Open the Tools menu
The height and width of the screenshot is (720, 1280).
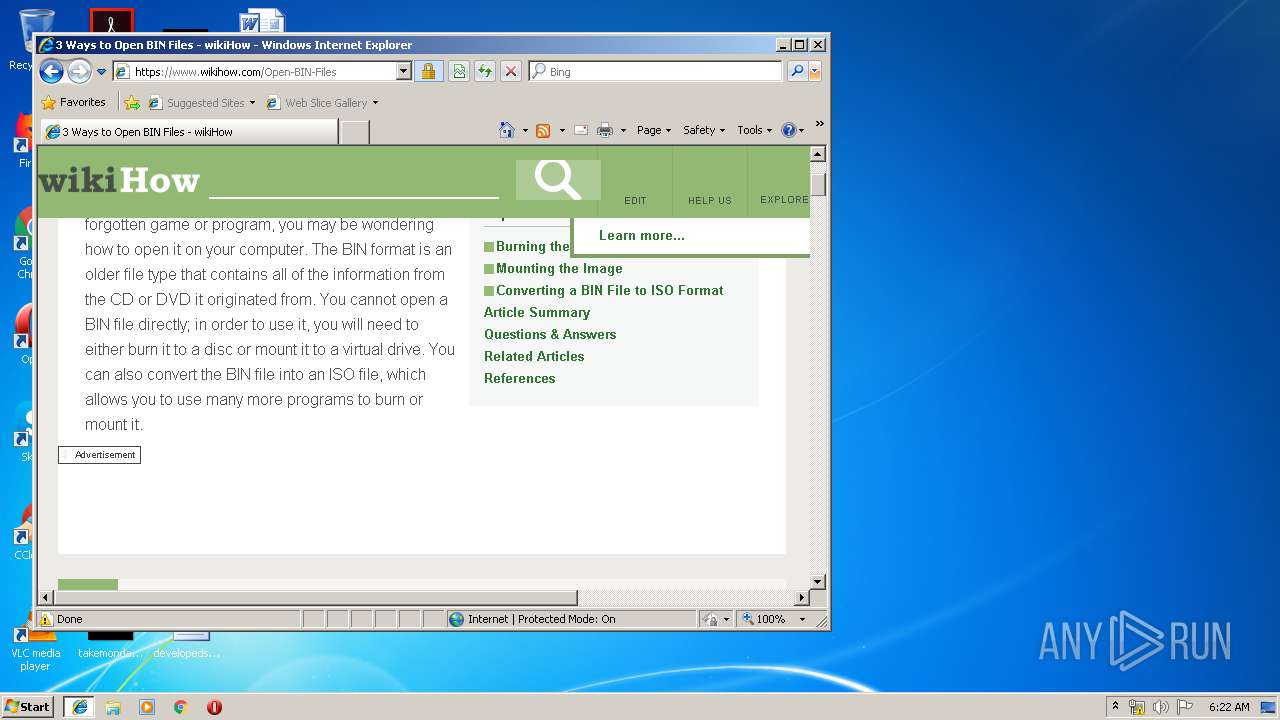pyautogui.click(x=755, y=130)
